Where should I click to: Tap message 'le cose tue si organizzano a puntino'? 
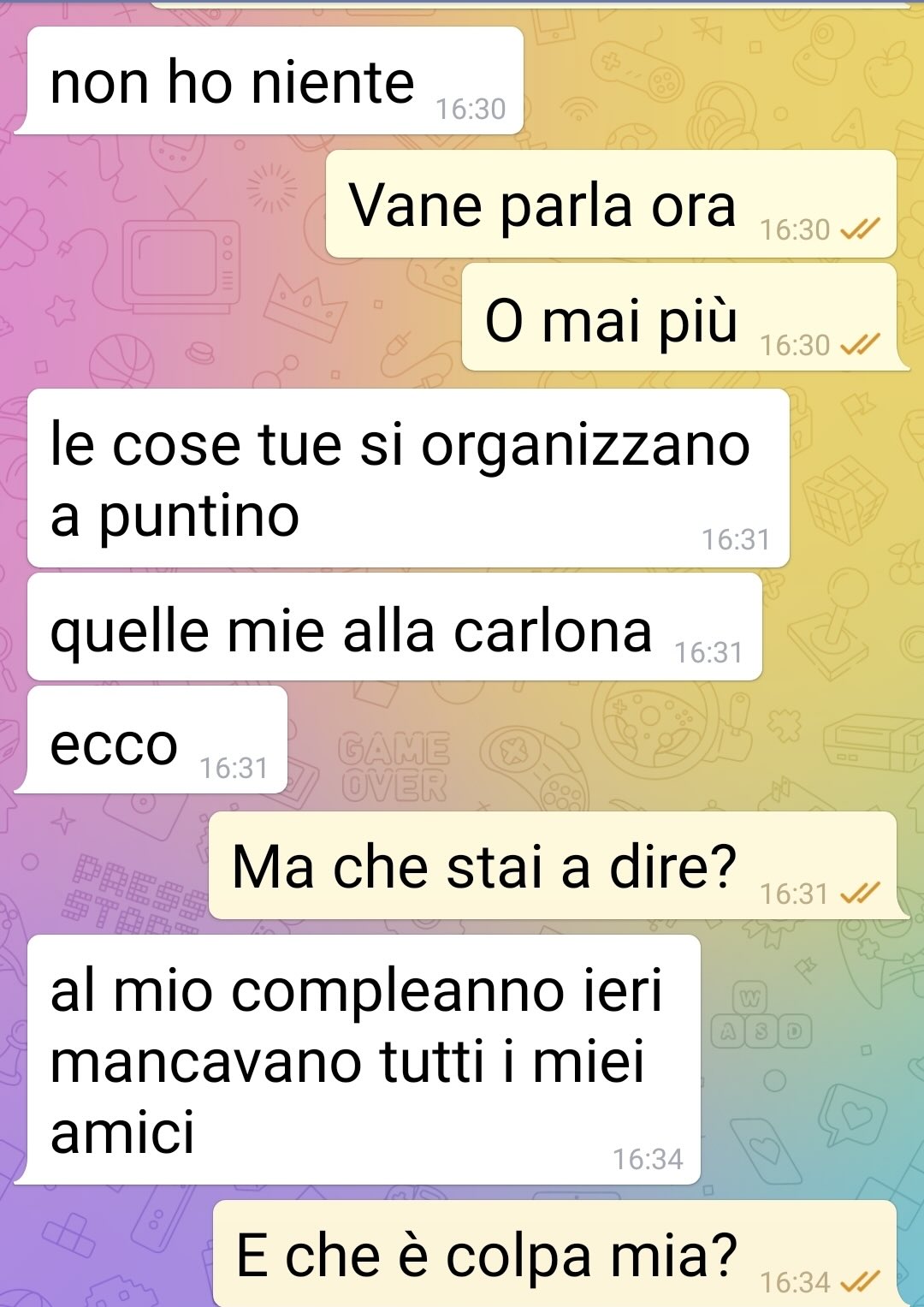(408, 478)
